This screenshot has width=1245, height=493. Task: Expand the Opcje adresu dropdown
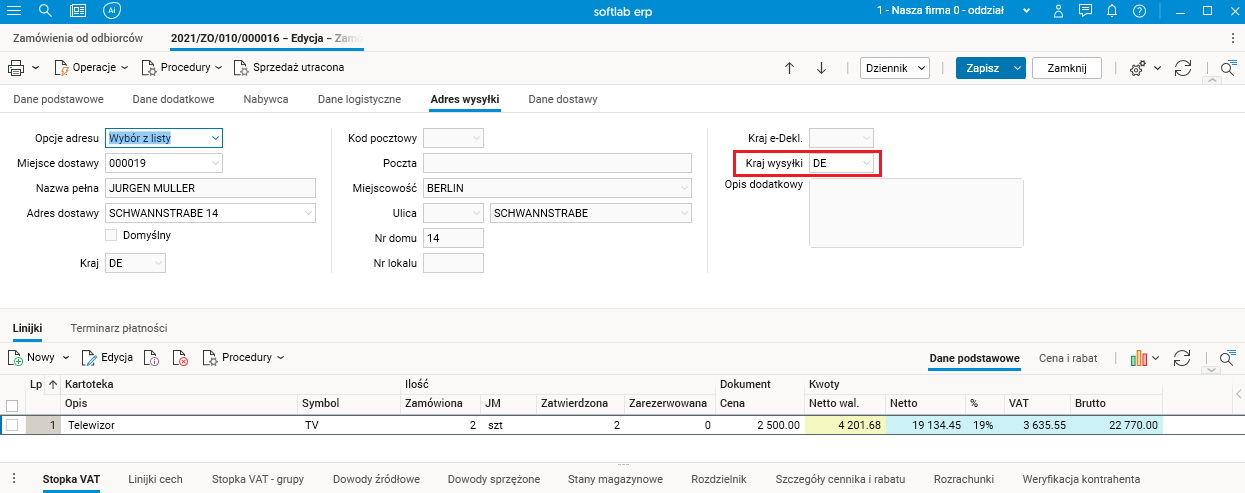[215, 138]
